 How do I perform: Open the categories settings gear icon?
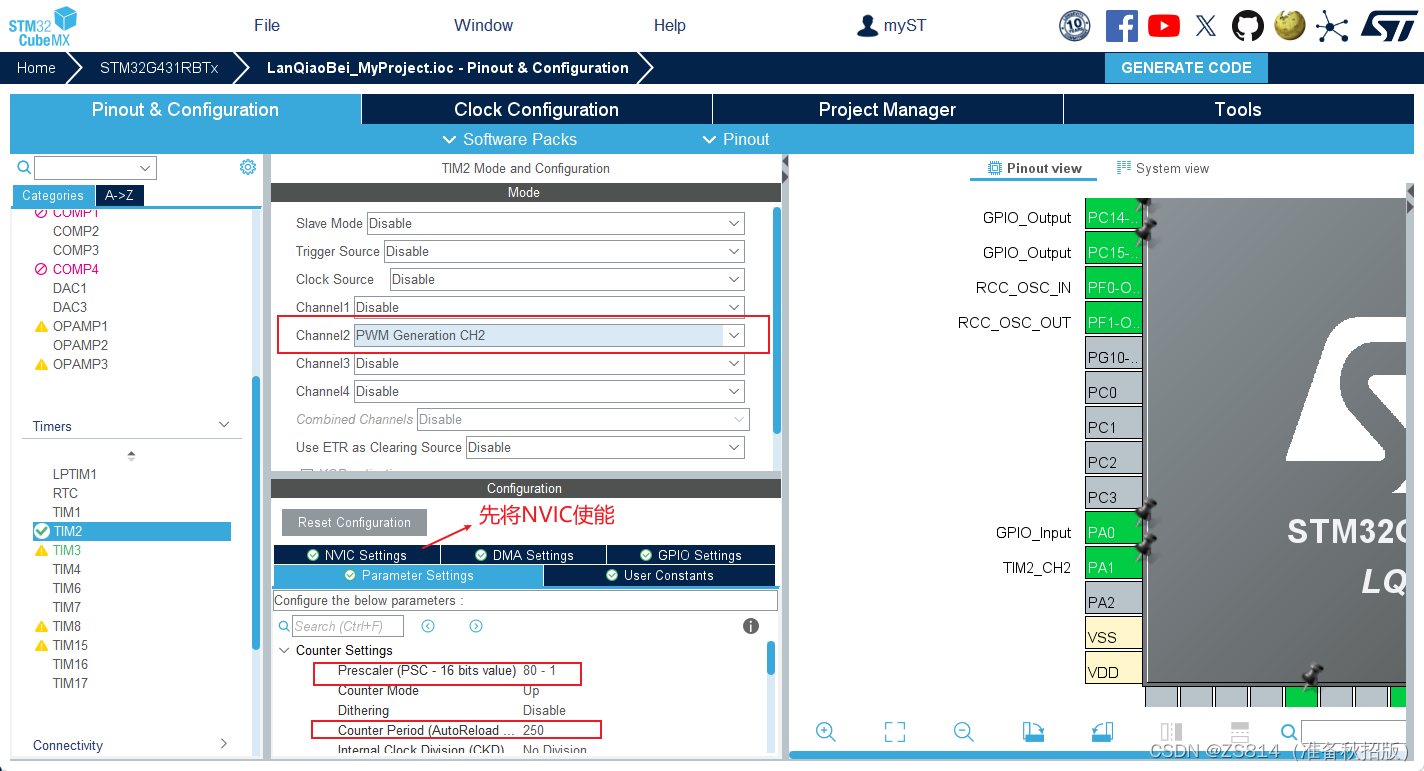(x=248, y=167)
